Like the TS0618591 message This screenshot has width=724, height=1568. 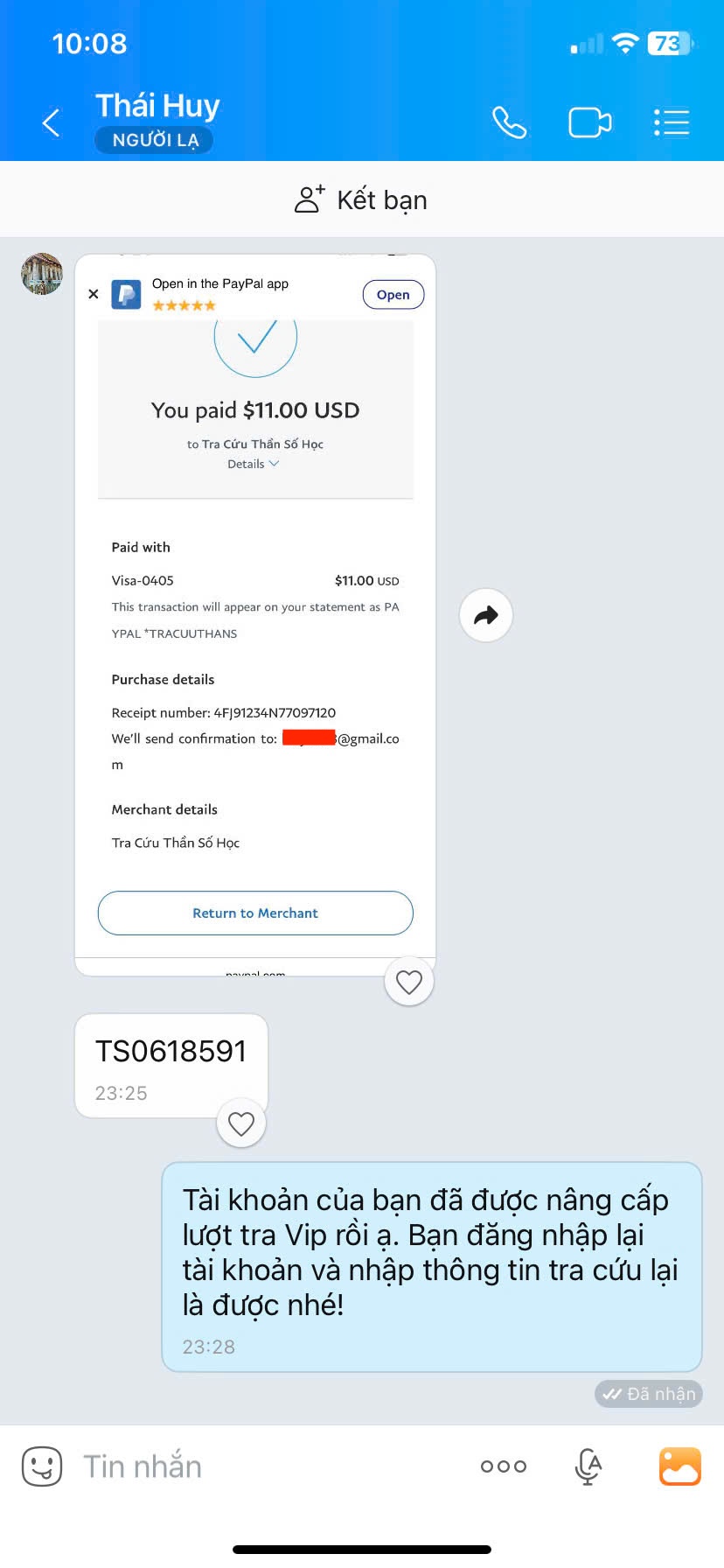click(x=241, y=1123)
